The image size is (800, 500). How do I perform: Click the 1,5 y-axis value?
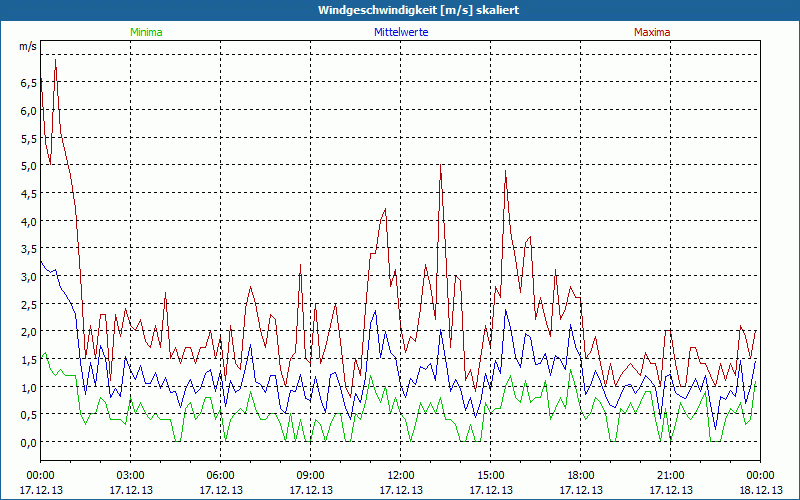(28, 360)
